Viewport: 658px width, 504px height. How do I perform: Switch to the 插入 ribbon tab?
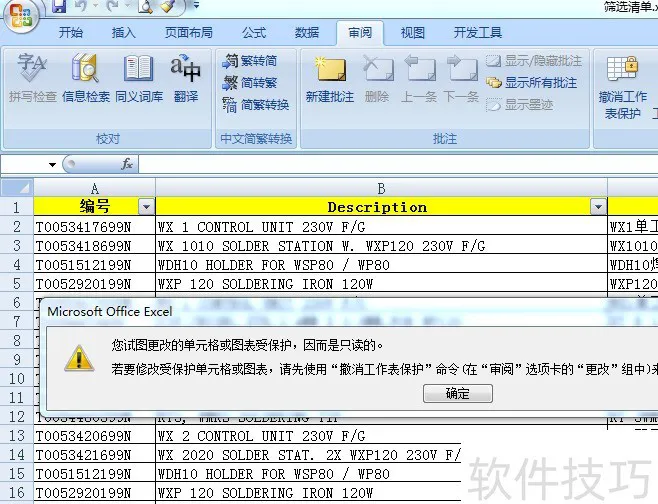pyautogui.click(x=123, y=32)
